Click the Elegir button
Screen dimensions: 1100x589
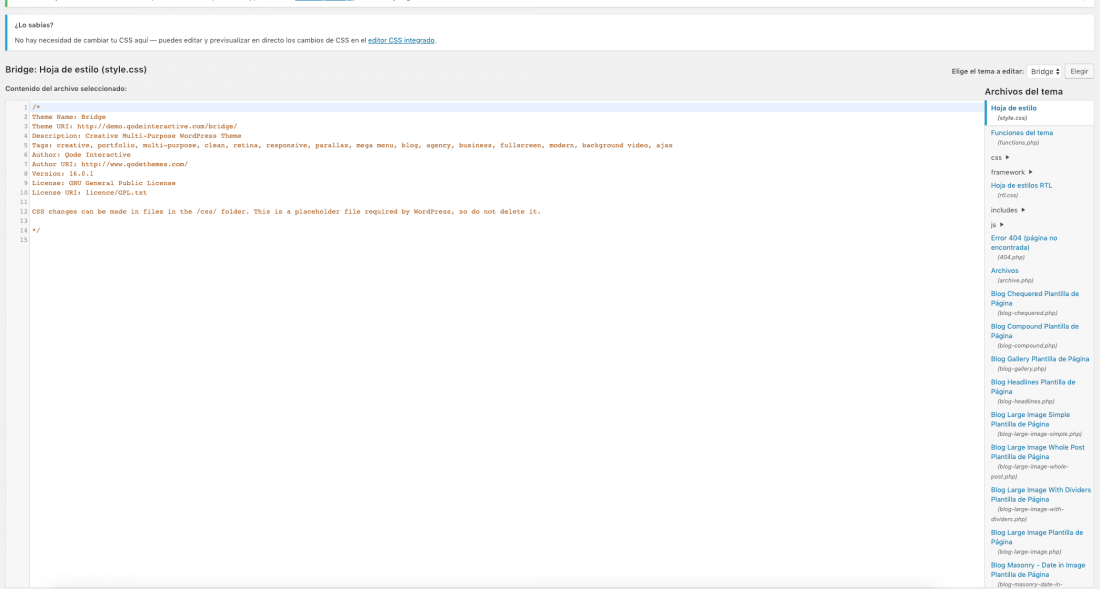point(1079,72)
